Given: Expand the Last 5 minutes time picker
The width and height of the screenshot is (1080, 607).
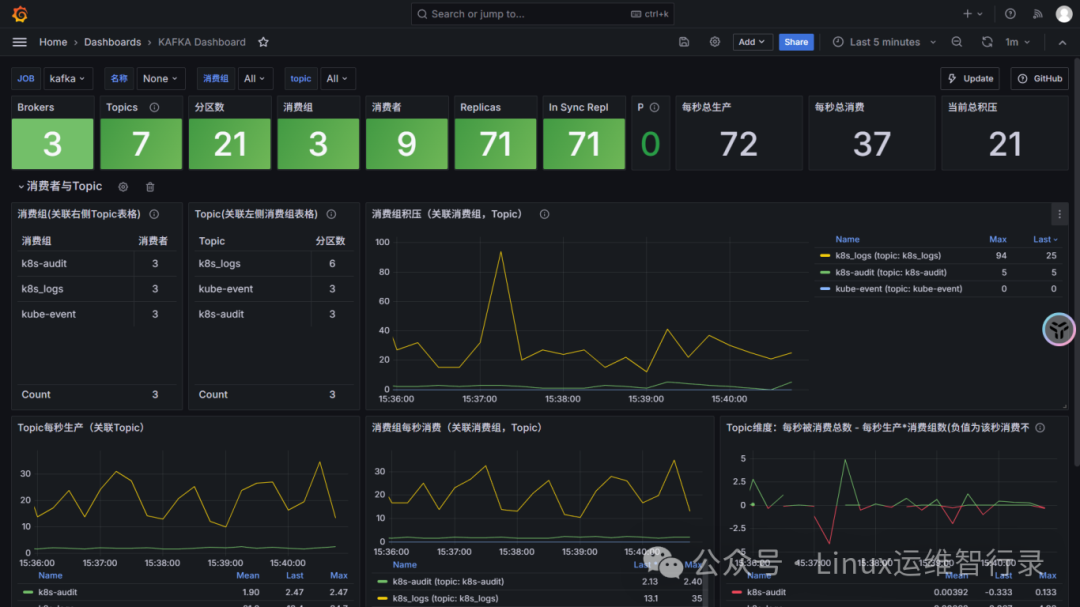Looking at the screenshot, I should pyautogui.click(x=885, y=42).
